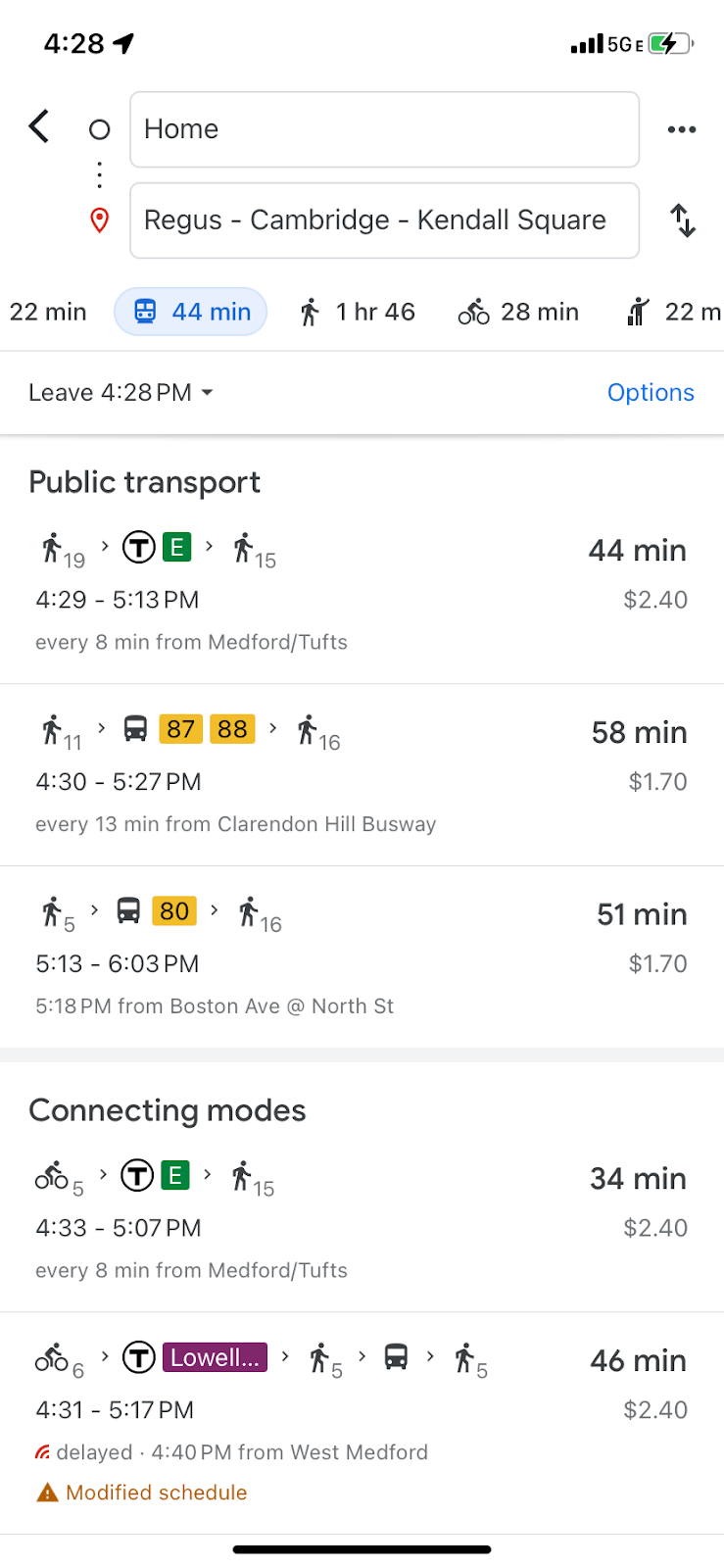Select the ride-hailing 22 min mode
724x1568 pixels.
(x=674, y=312)
